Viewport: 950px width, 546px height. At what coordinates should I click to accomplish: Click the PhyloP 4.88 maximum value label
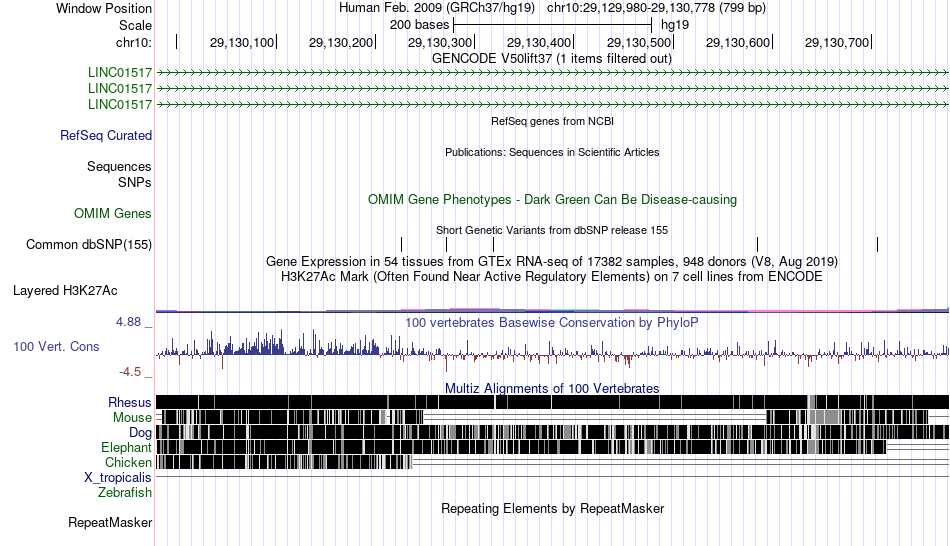[x=129, y=322]
